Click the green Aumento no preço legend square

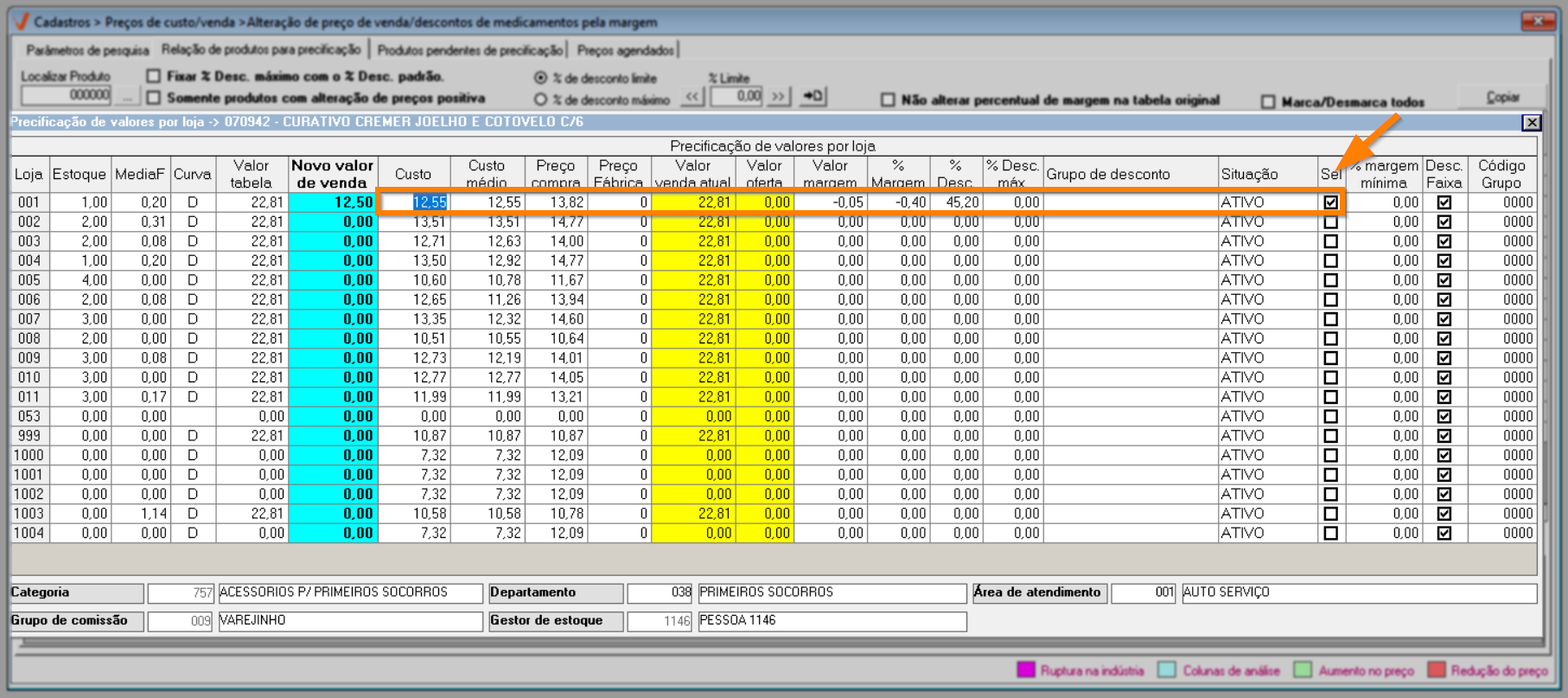1303,670
